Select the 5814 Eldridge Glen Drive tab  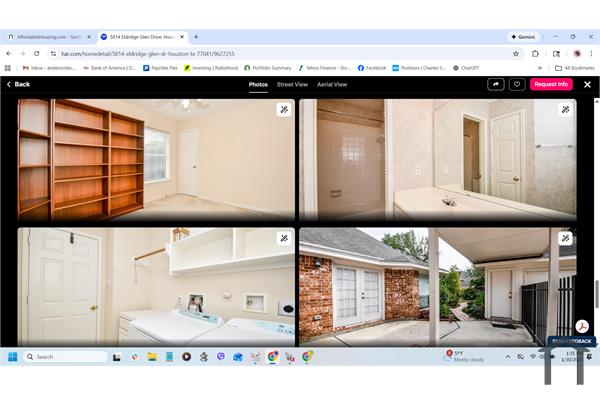point(142,37)
